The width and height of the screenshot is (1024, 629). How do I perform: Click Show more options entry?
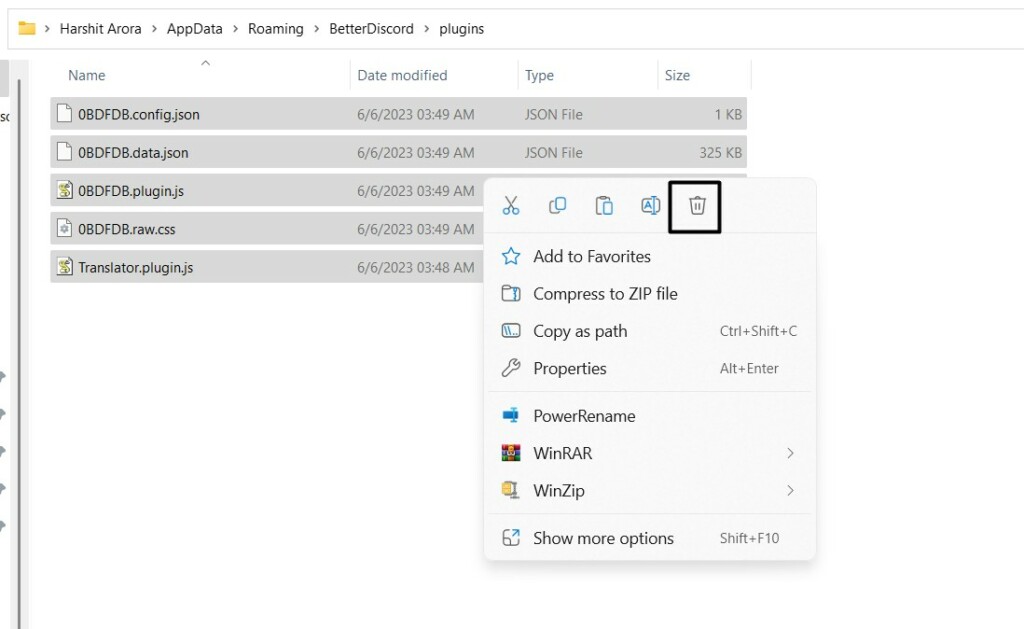point(603,538)
